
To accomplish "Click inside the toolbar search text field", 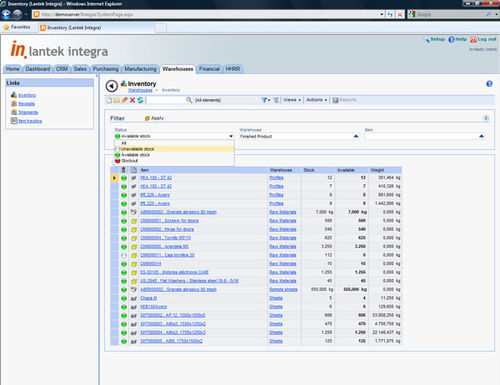I will [x=166, y=100].
